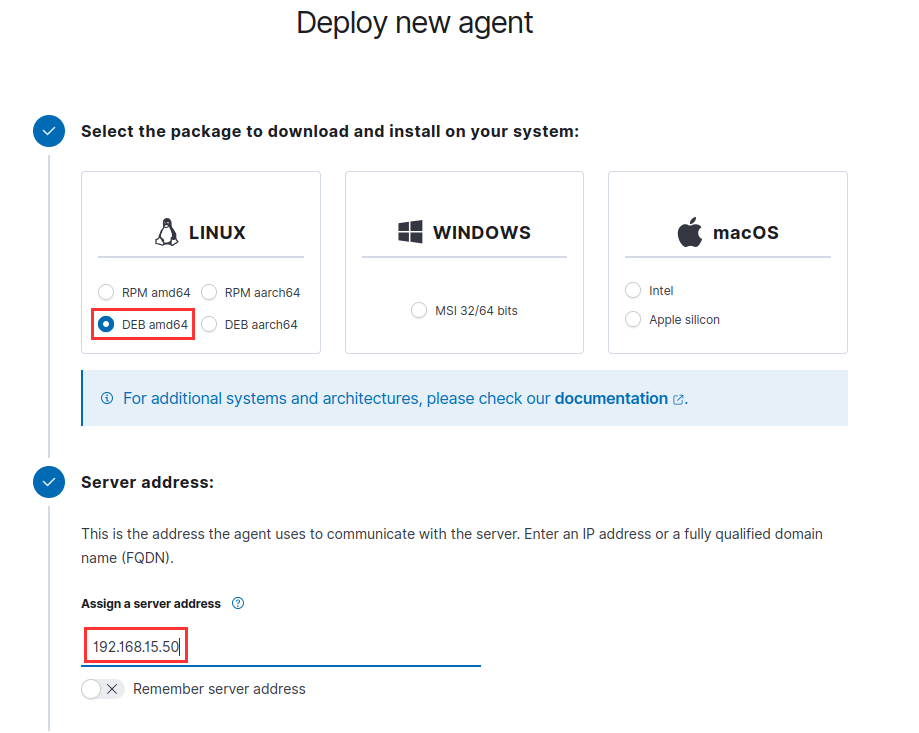Click the Deploy new agent page title
Viewport: 919px width, 733px height.
415,23
